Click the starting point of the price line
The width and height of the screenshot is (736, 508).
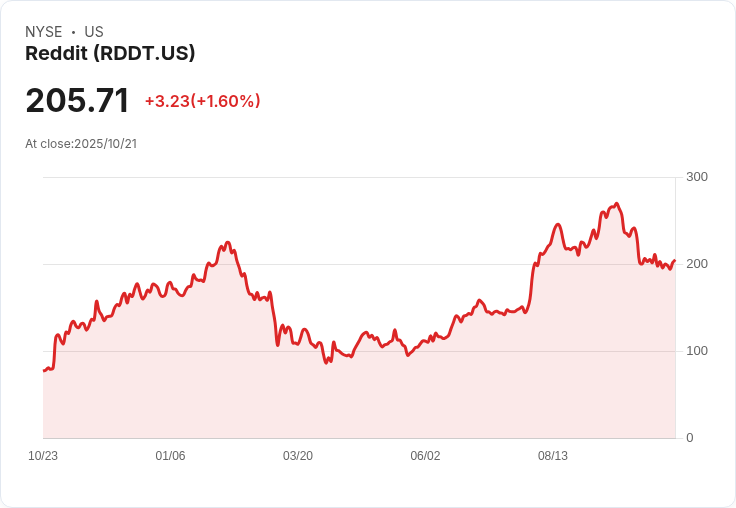[44, 371]
